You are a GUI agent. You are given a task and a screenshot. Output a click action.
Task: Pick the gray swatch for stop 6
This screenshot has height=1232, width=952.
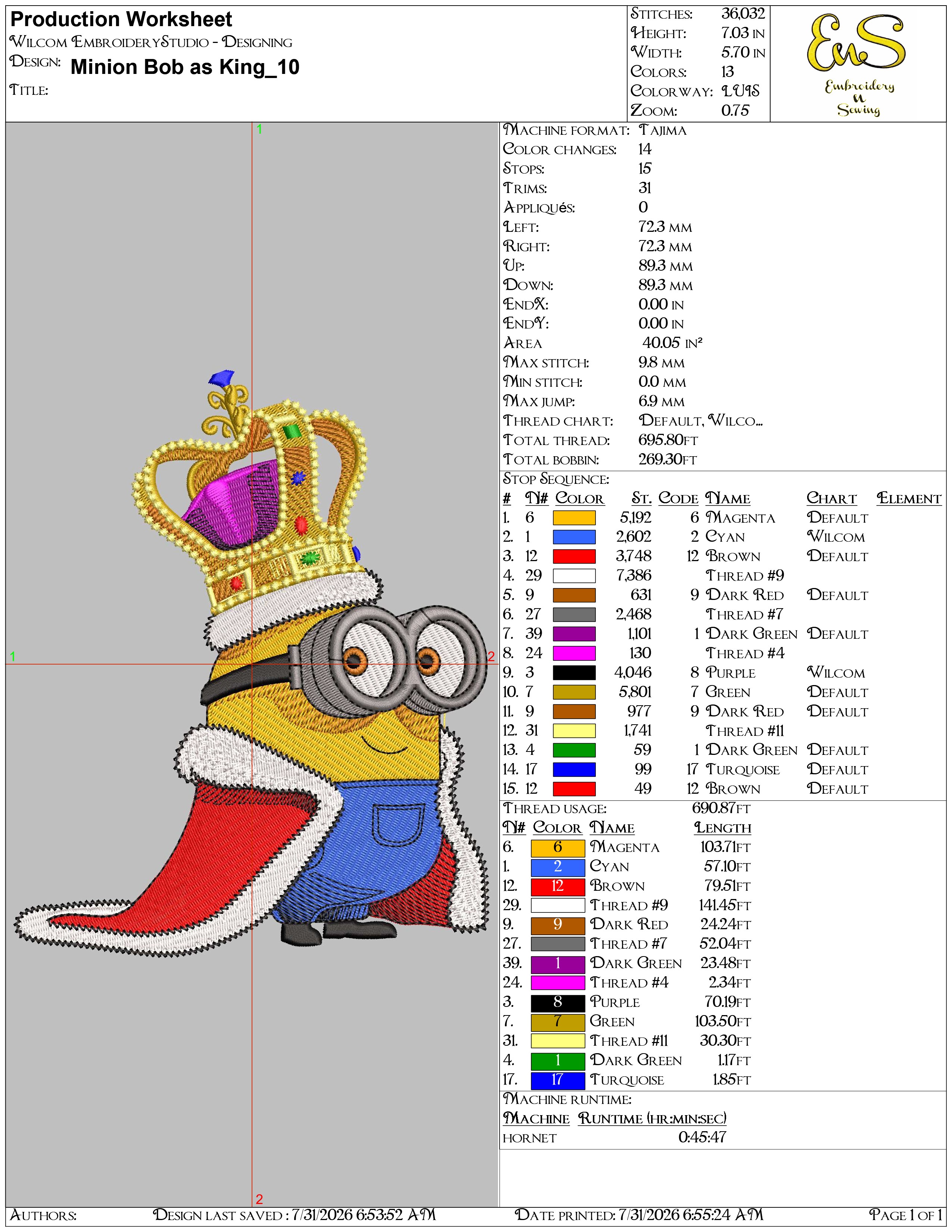coord(573,614)
